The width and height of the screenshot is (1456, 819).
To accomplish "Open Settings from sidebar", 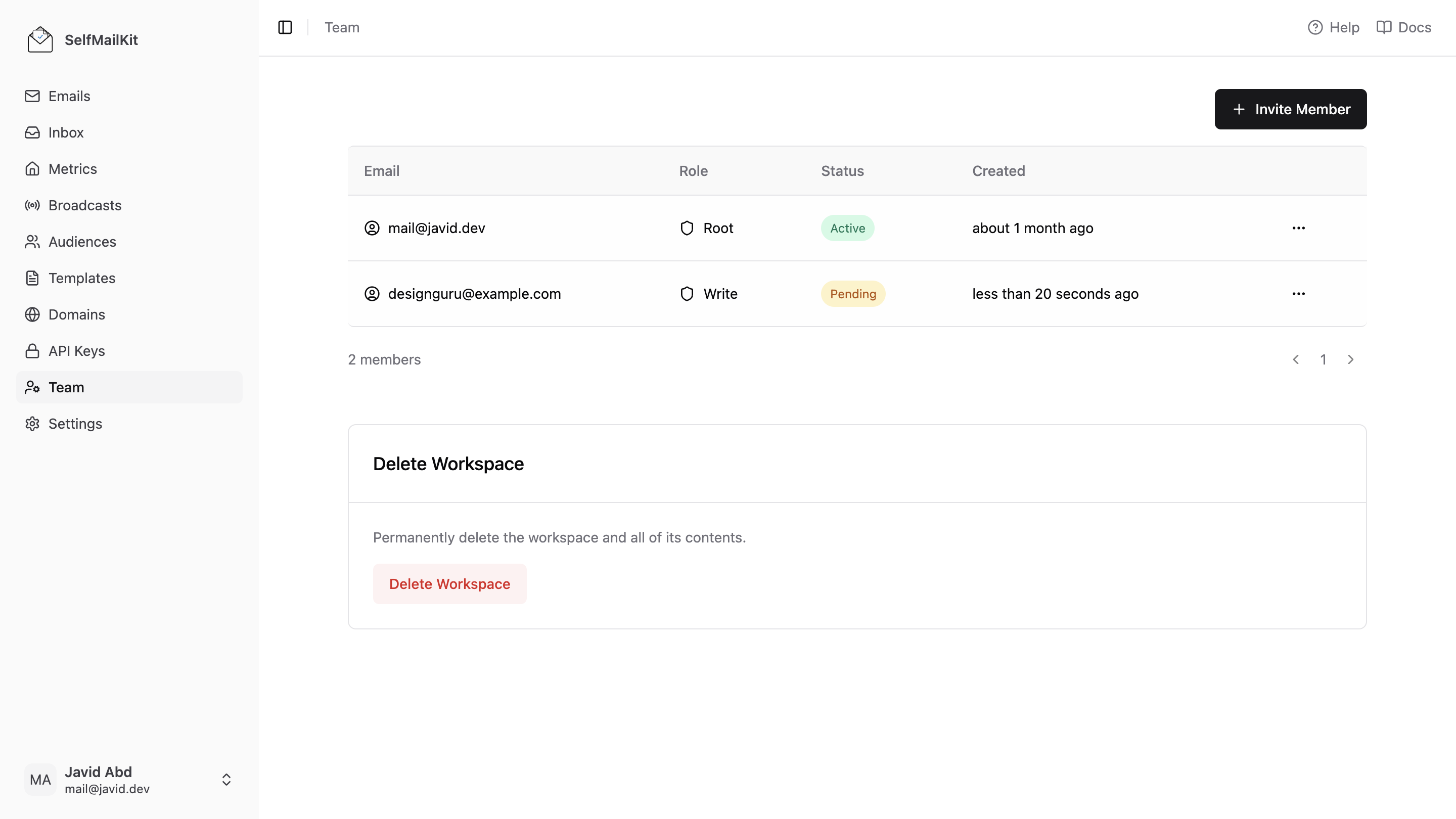I will (x=129, y=424).
